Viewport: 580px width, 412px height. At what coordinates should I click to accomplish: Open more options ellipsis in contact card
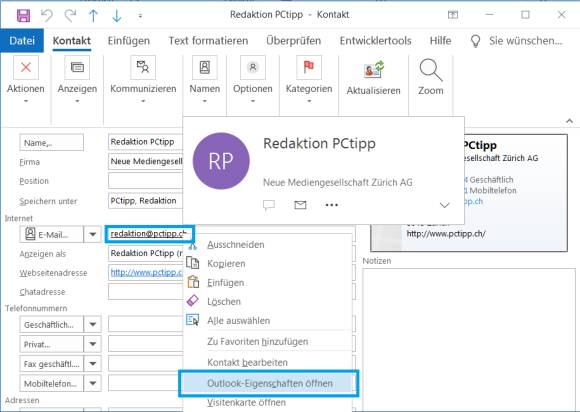(331, 205)
